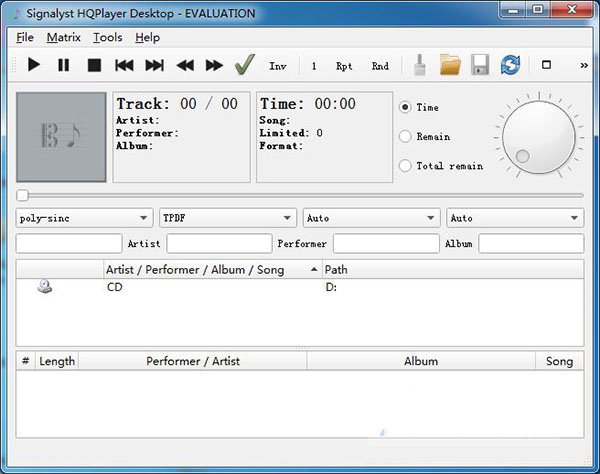Toggle the Rpt repeat button

tap(344, 66)
